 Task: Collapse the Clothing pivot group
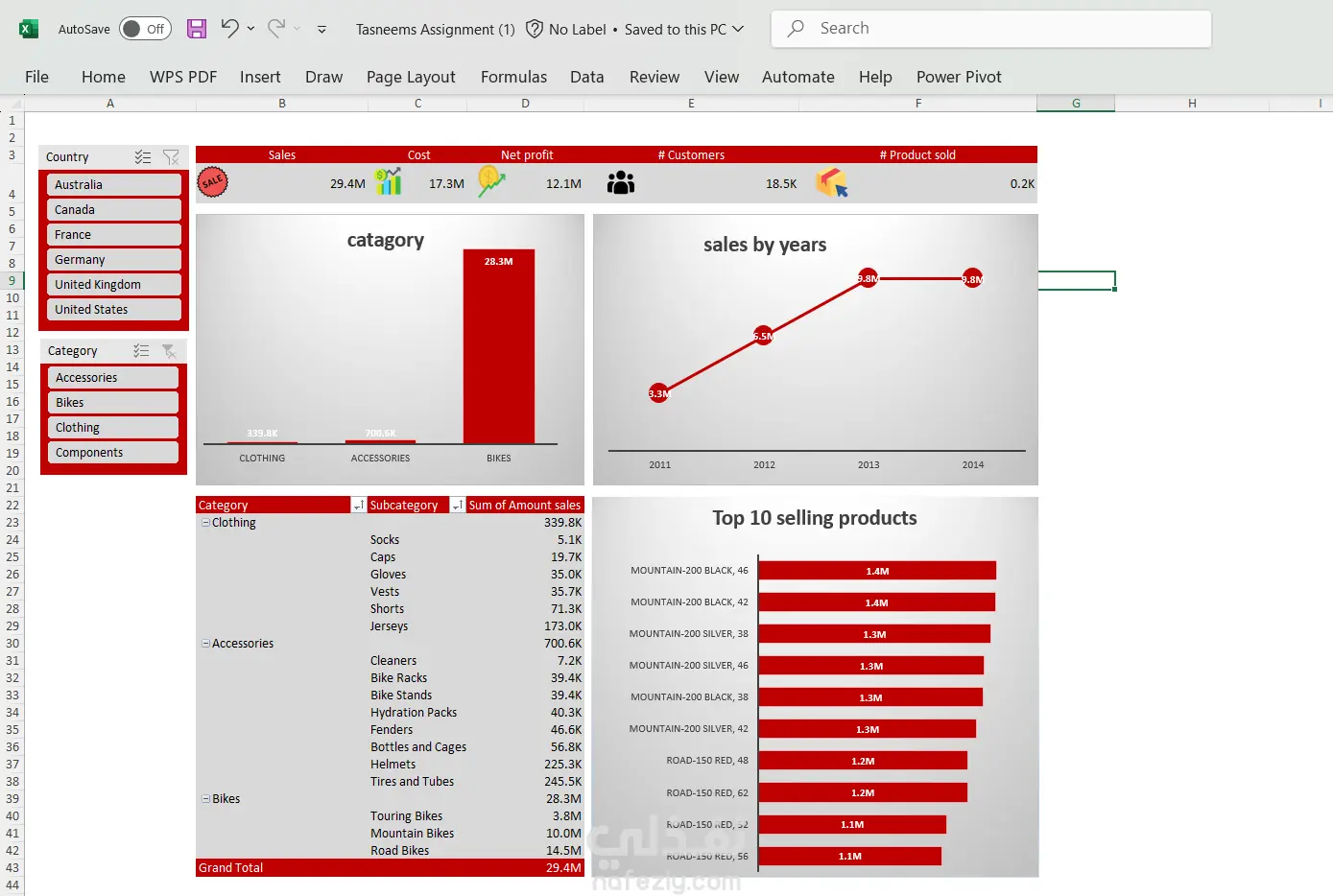tap(205, 523)
